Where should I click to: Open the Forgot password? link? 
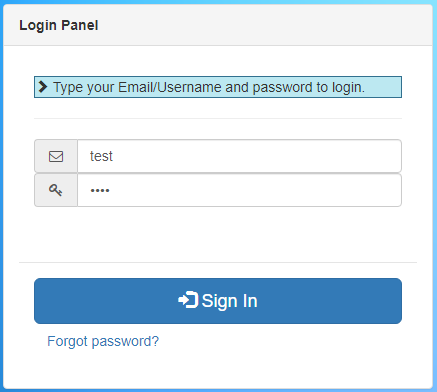pos(103,341)
